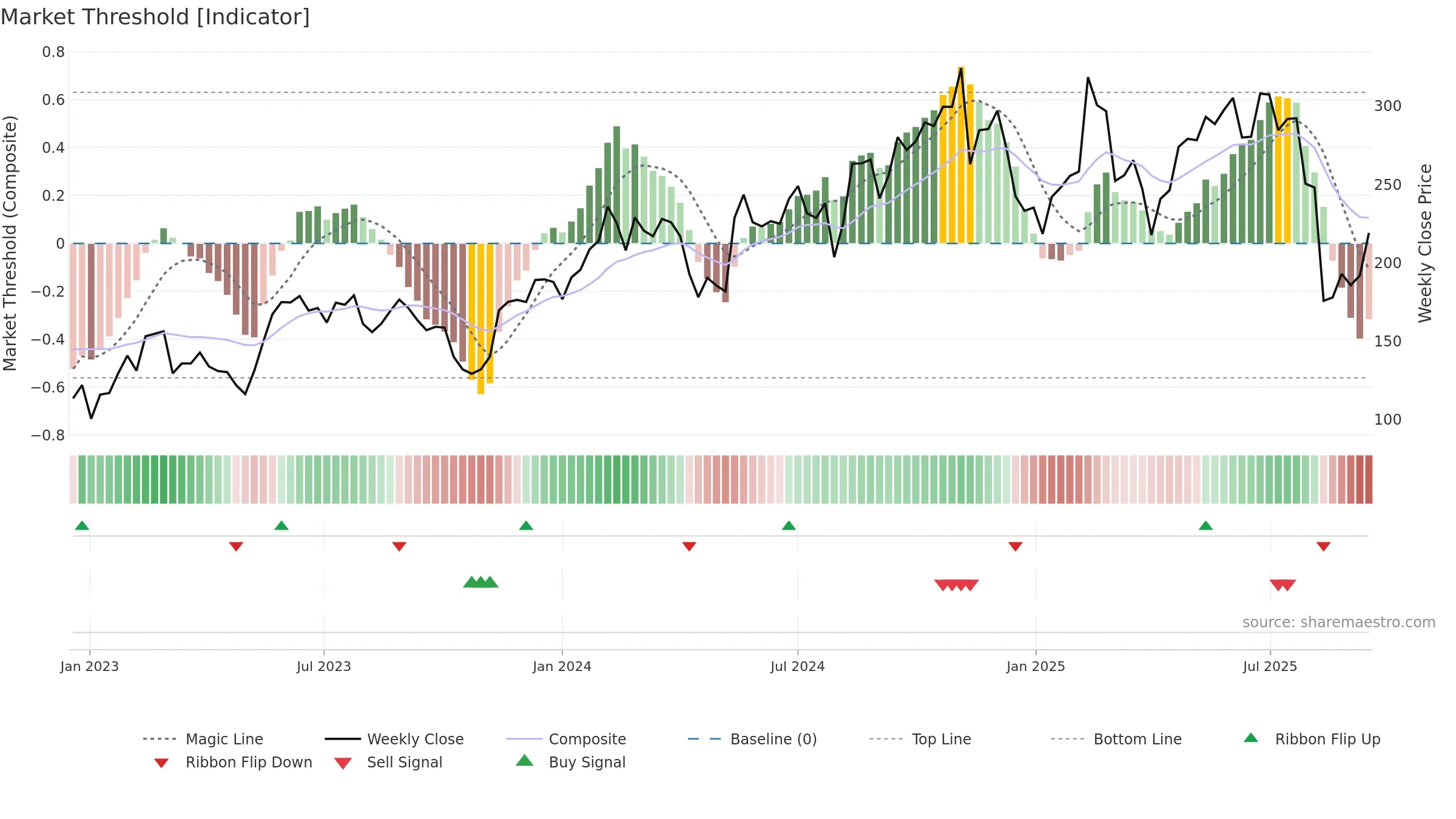Viewport: 1456px width, 819px height.
Task: Click the 300 tick on the right price axis
Action: tap(1388, 106)
